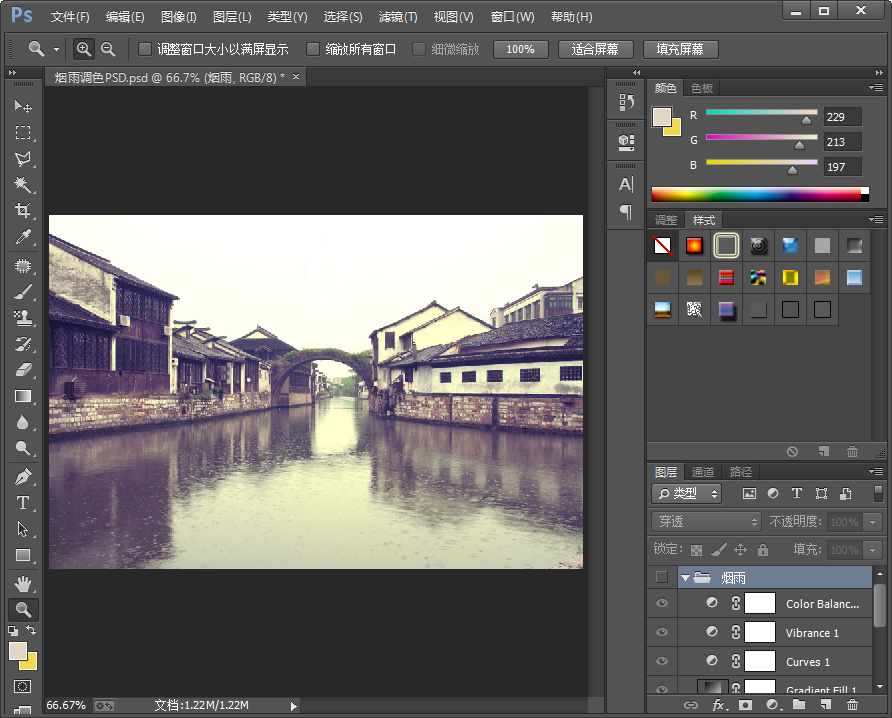Click the 适合屏幕 button
Image resolution: width=892 pixels, height=718 pixels.
595,49
